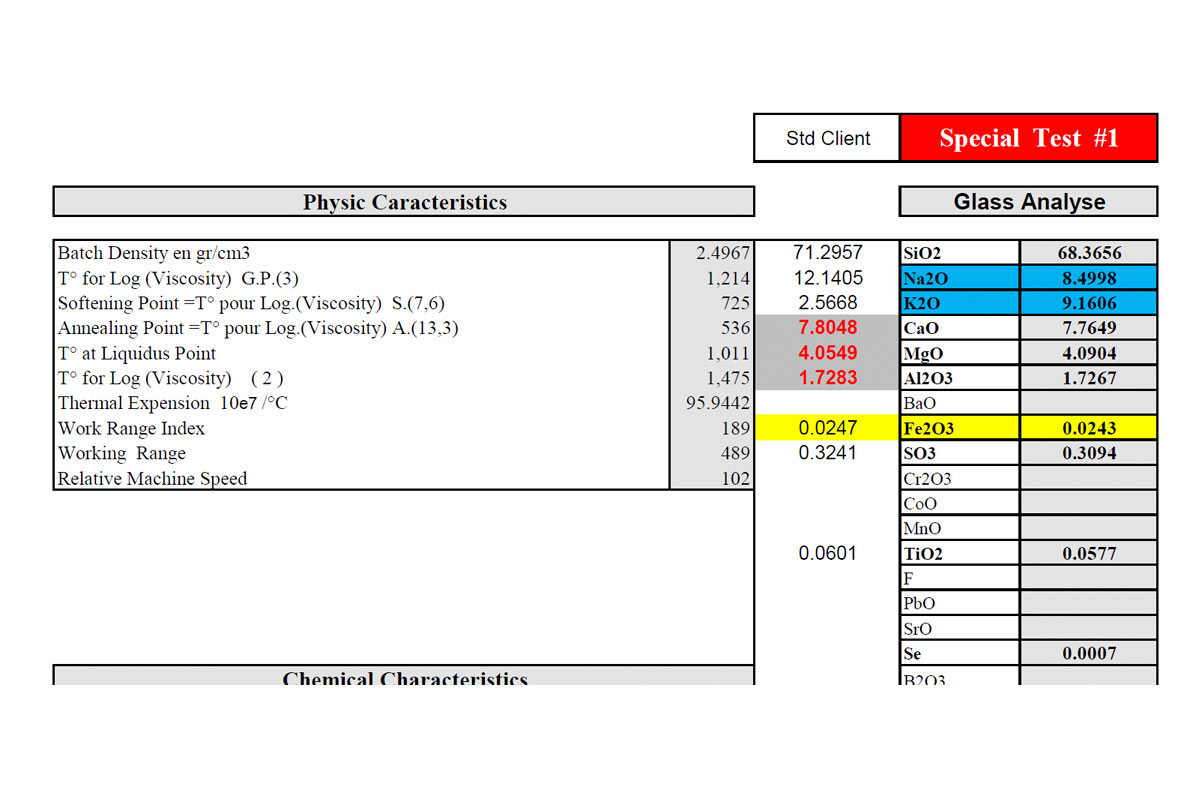Select Liquidus Point value 1,011

[712, 353]
